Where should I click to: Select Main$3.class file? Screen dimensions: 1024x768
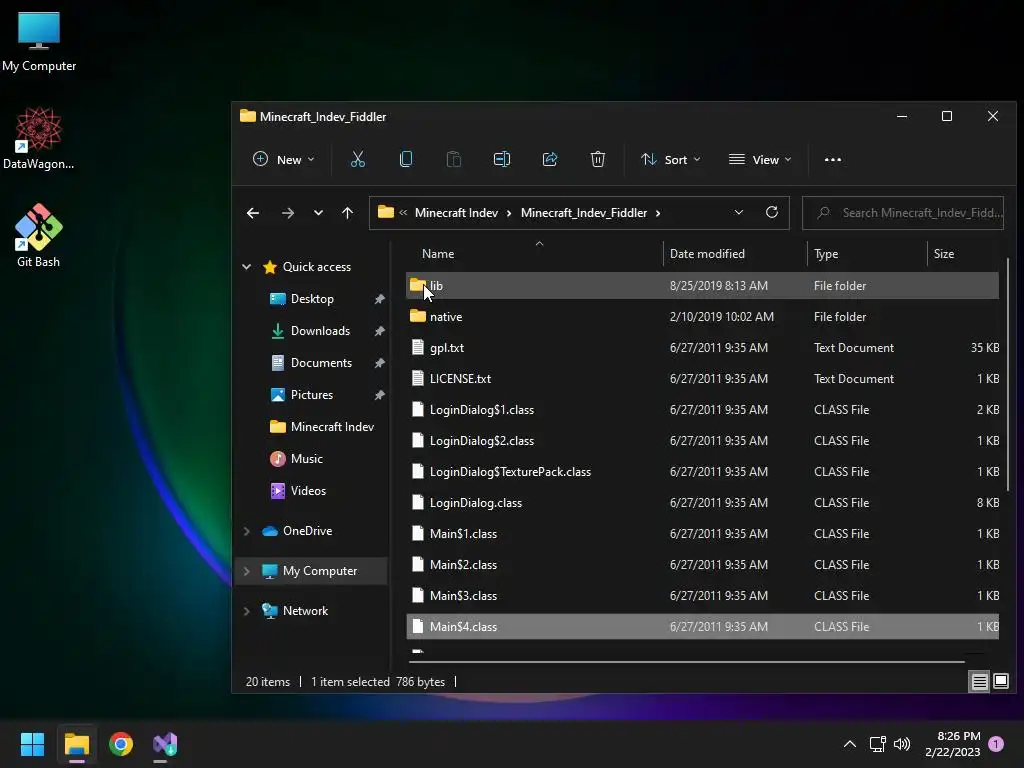tap(702, 596)
